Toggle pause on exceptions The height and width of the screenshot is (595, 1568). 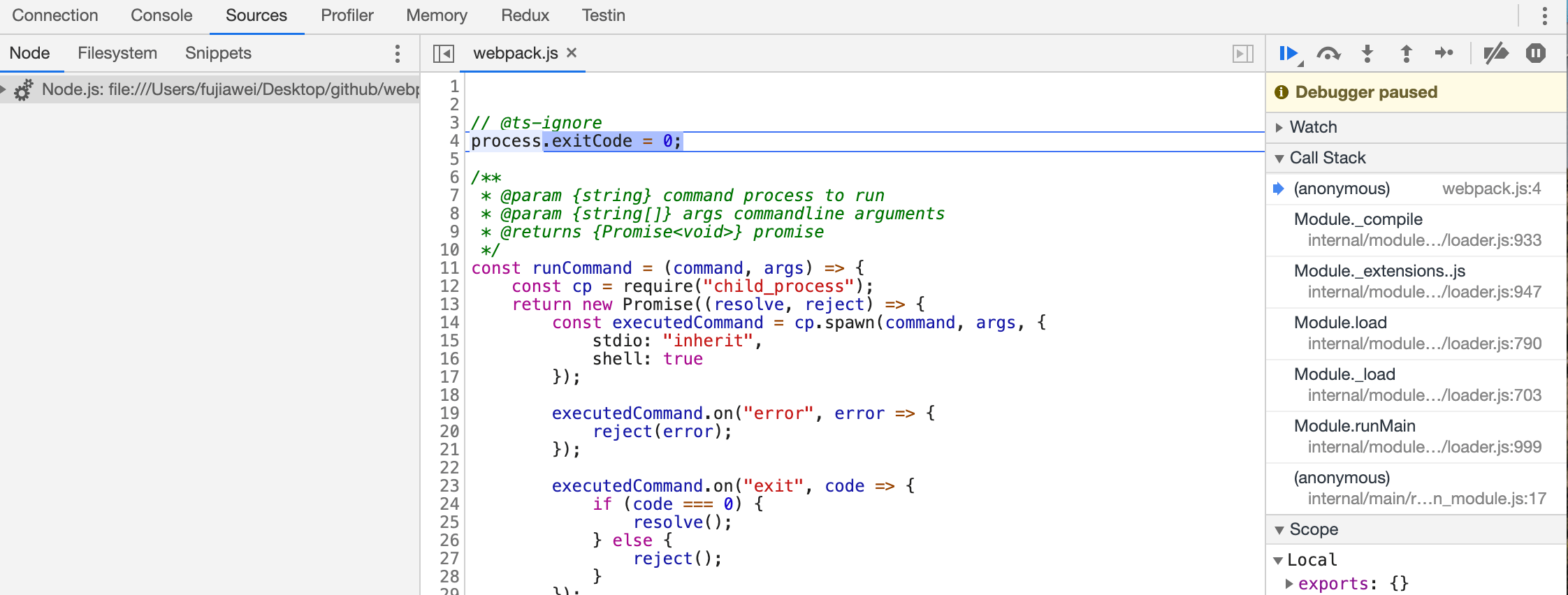[x=1535, y=54]
